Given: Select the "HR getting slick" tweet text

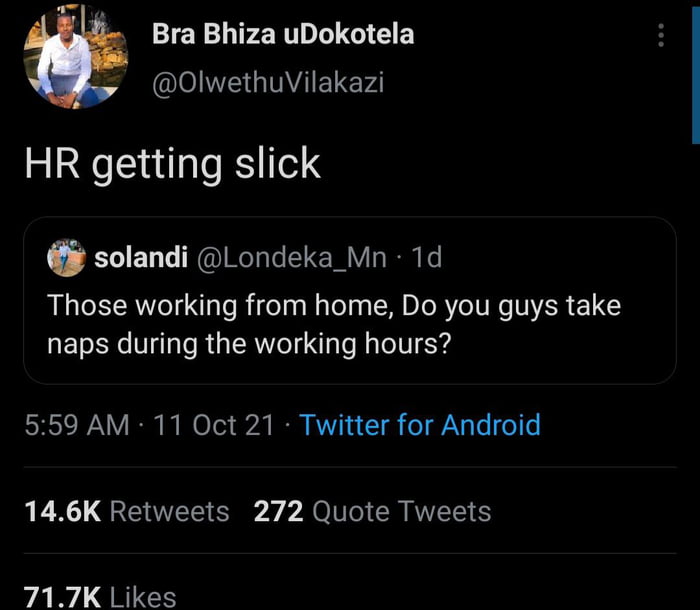Looking at the screenshot, I should (172, 163).
